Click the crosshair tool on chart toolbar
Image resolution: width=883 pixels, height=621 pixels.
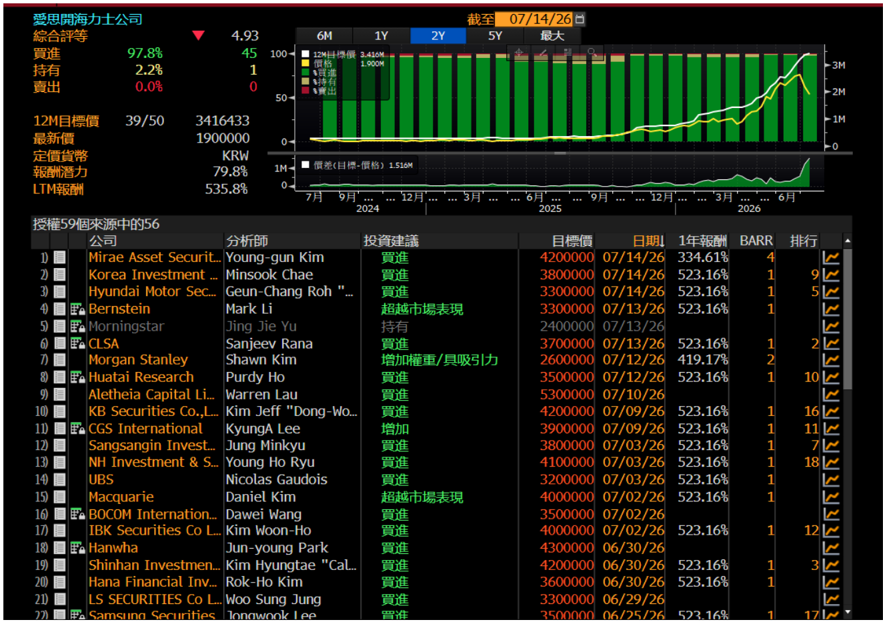point(519,52)
